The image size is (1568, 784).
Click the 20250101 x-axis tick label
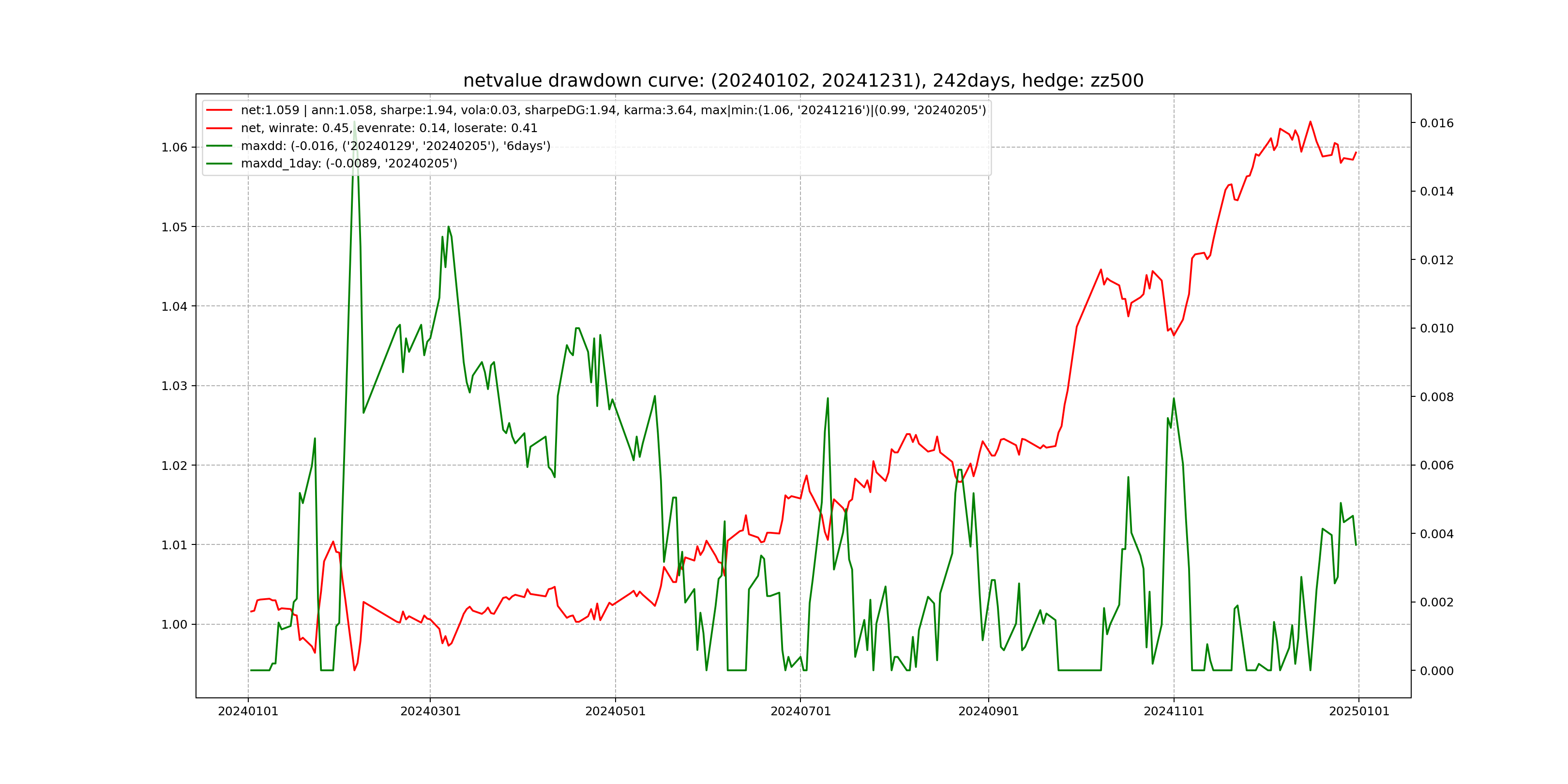pyautogui.click(x=1358, y=711)
